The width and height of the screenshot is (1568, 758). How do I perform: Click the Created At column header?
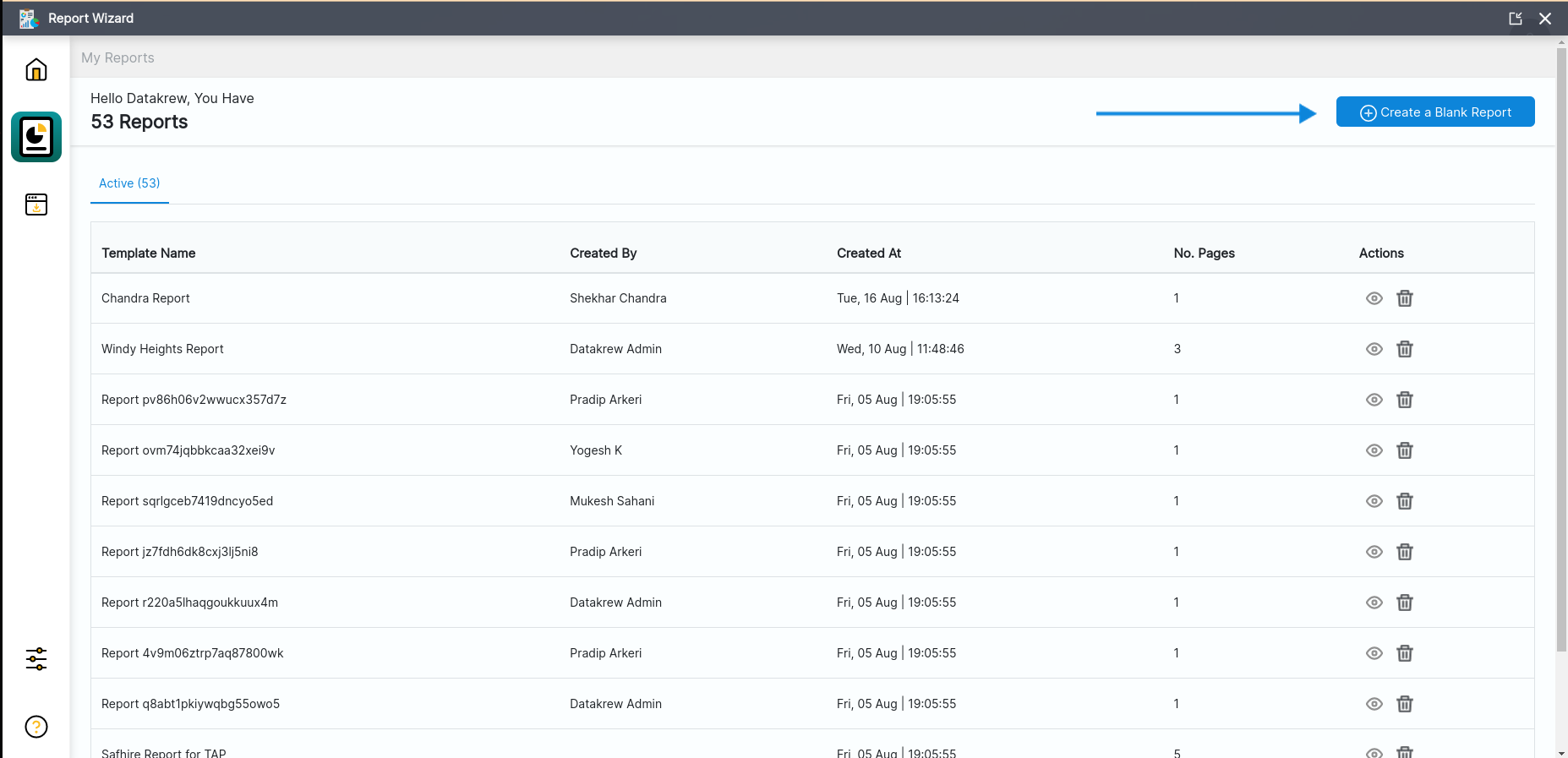pos(869,254)
